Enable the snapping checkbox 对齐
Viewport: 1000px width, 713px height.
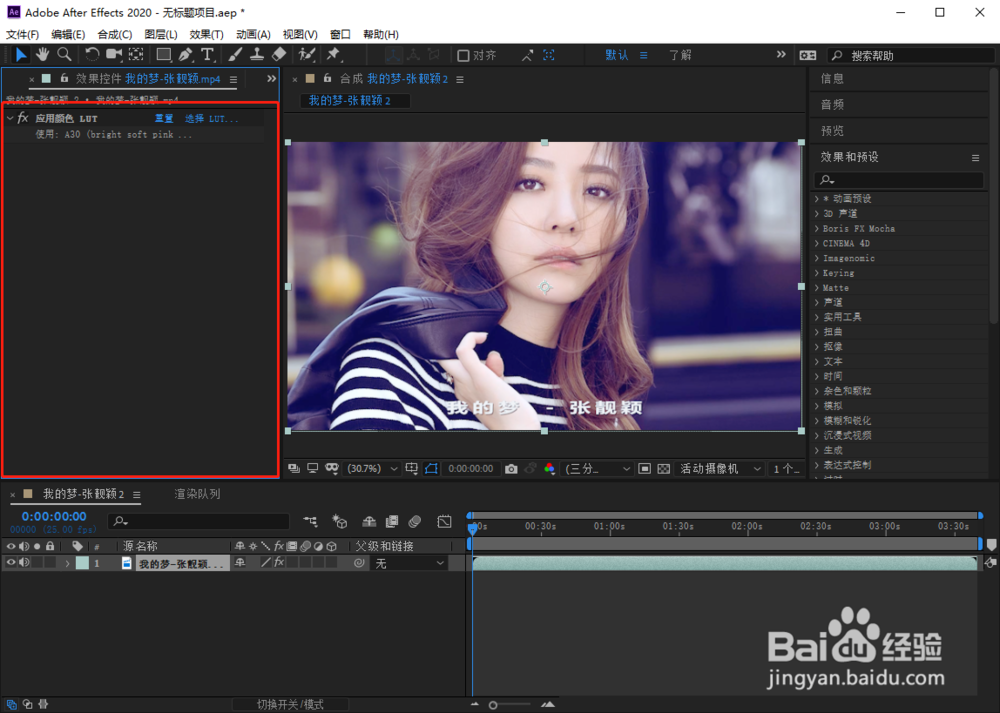coord(464,55)
